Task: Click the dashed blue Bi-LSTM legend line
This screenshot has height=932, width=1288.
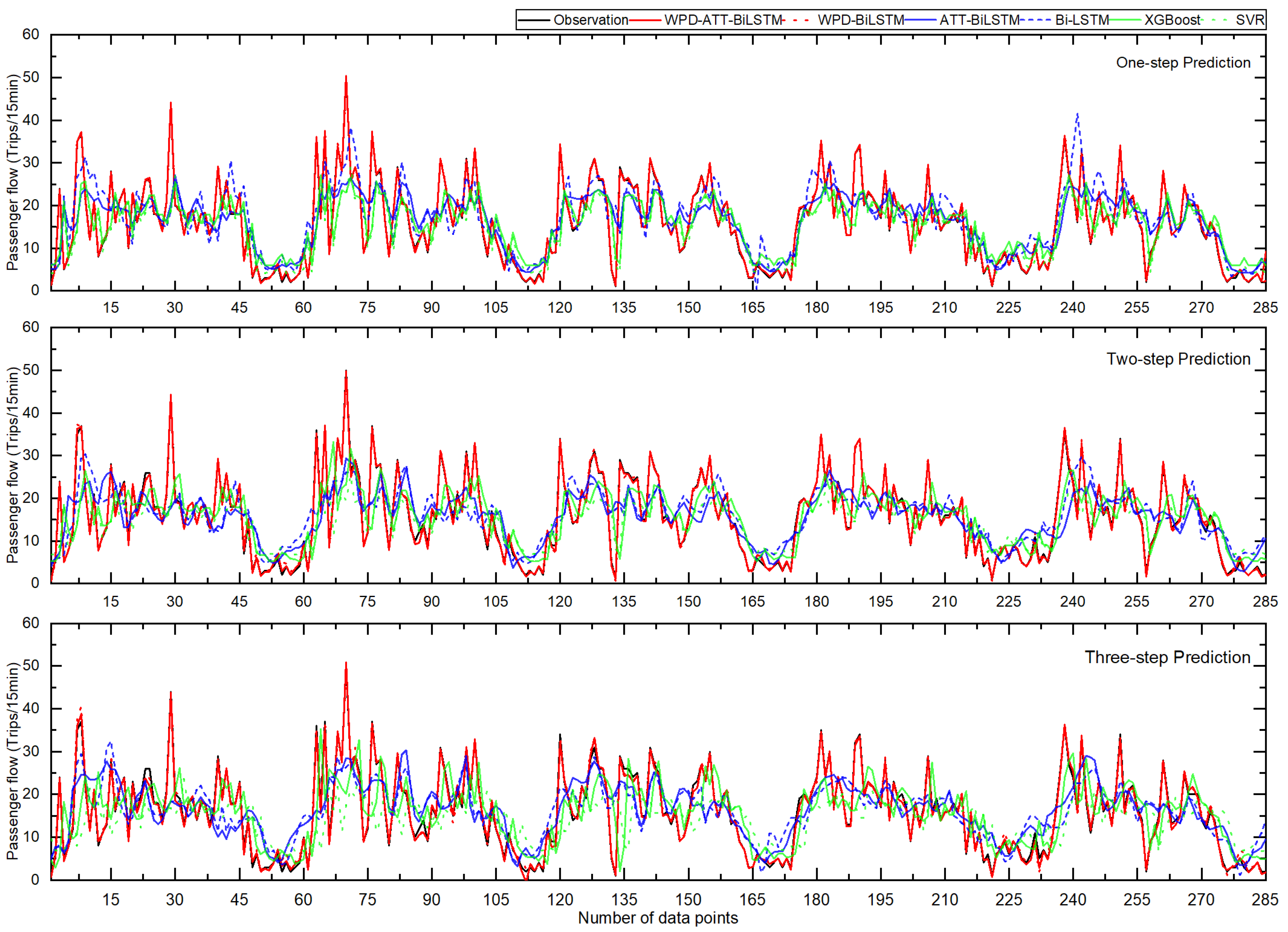Action: [1036, 20]
